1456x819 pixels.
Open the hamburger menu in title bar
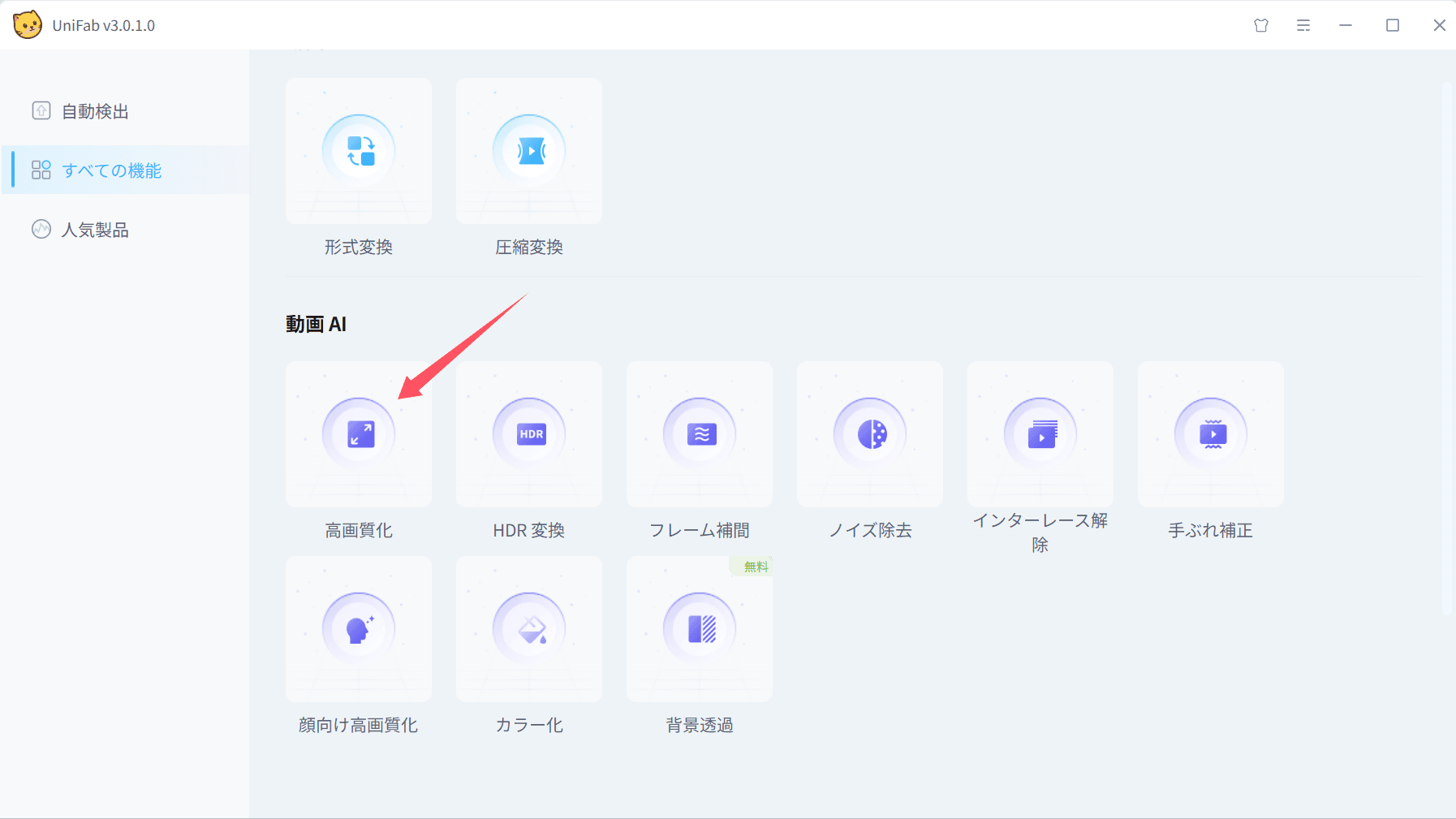(1303, 25)
